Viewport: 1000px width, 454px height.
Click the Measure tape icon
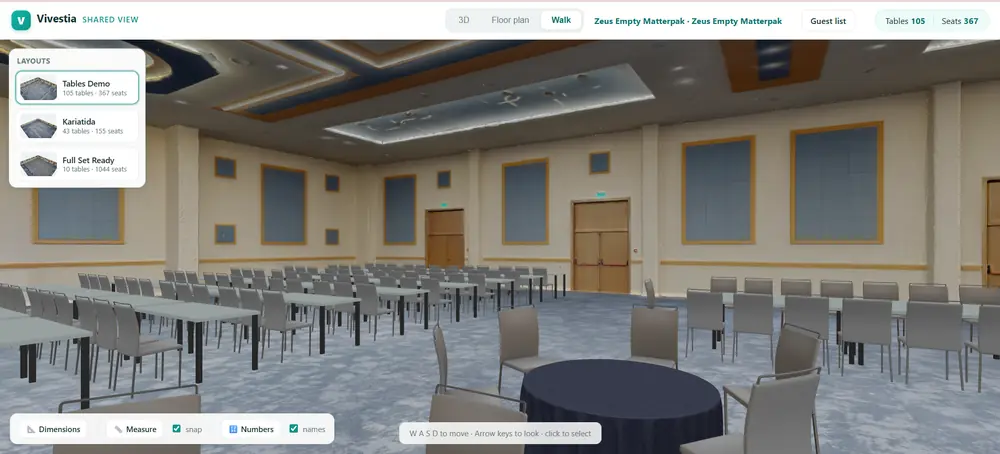pyautogui.click(x=118, y=429)
